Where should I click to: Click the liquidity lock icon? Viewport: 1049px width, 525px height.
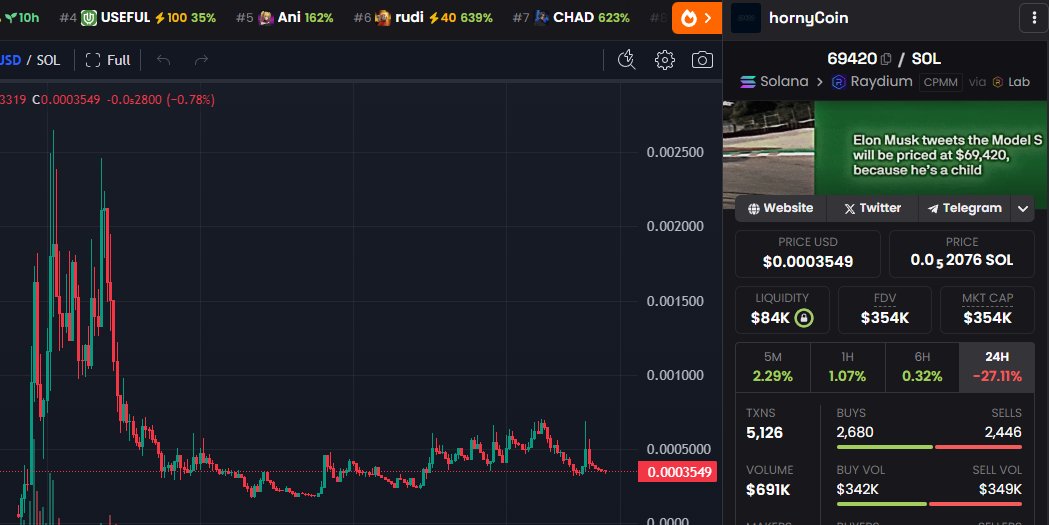tap(803, 318)
